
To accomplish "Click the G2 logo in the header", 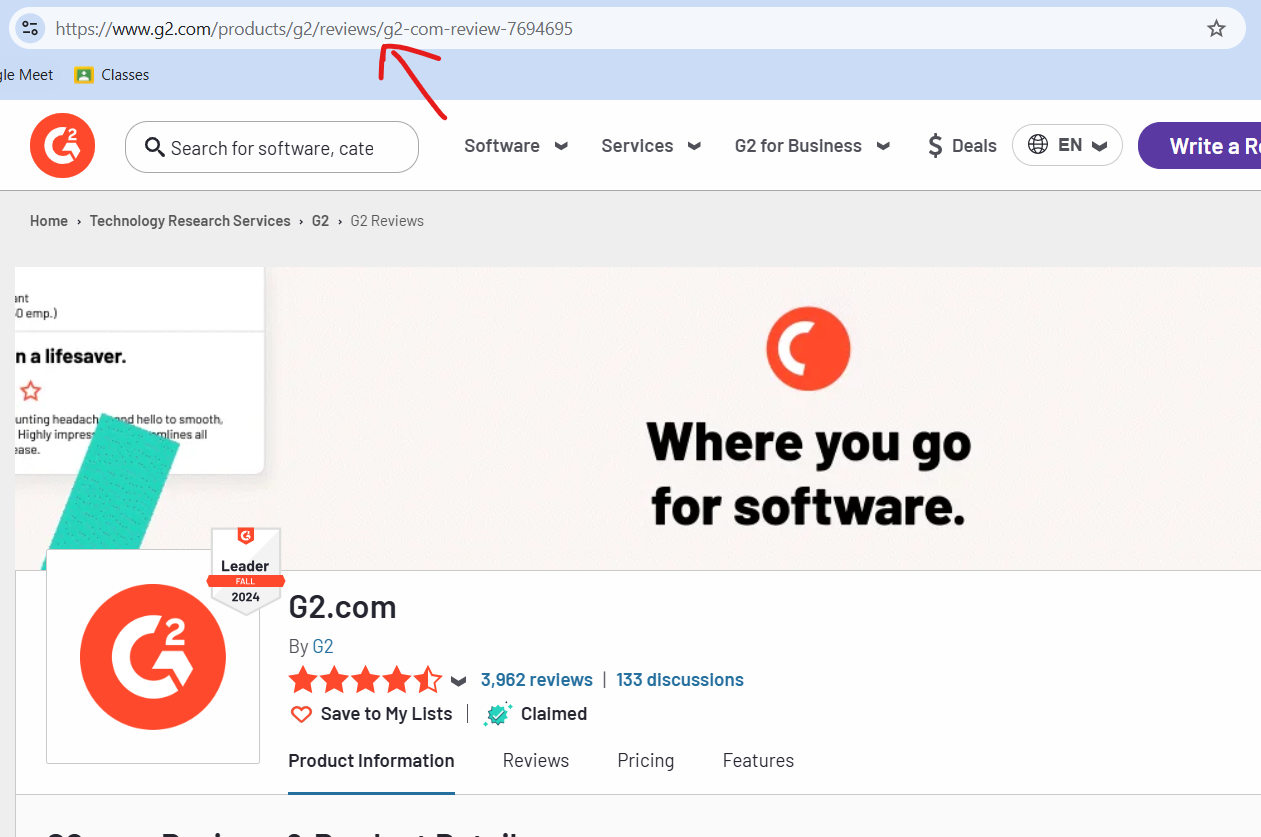I will pyautogui.click(x=62, y=146).
